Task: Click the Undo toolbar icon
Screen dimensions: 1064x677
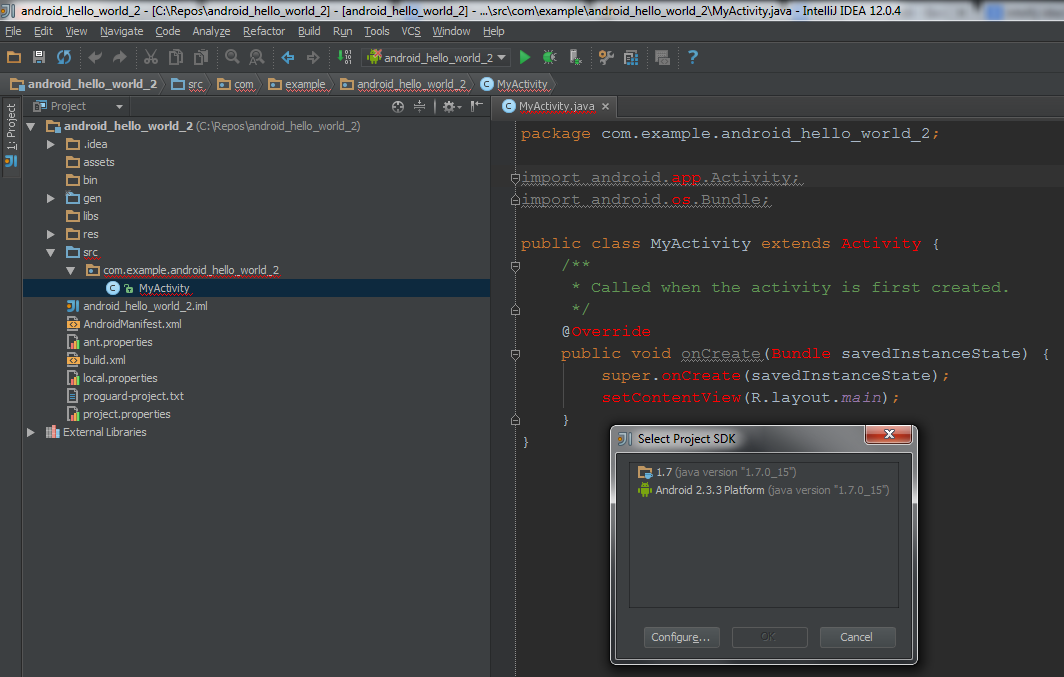Action: tap(95, 58)
